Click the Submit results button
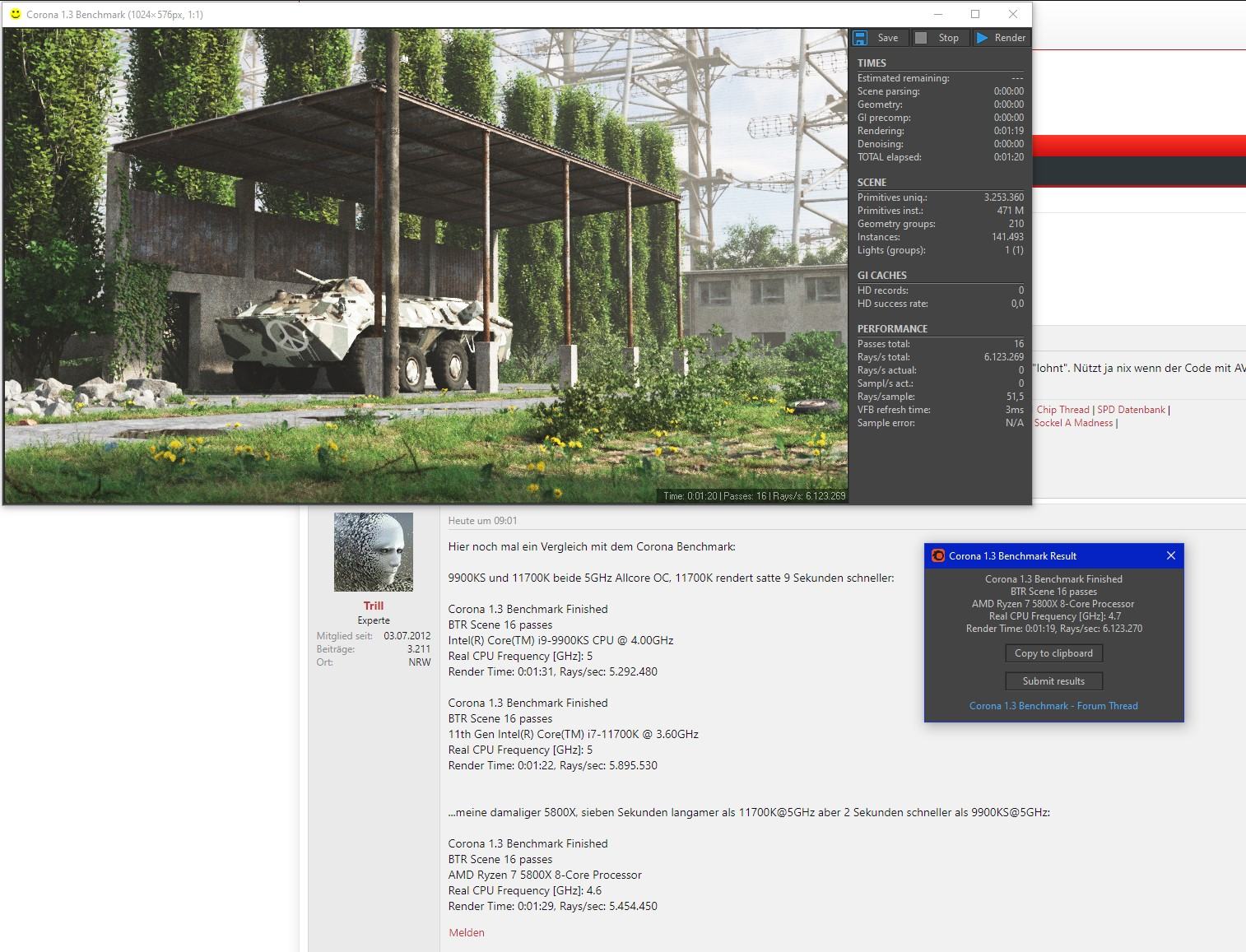Viewport: 1246px width, 952px height. click(x=1053, y=681)
